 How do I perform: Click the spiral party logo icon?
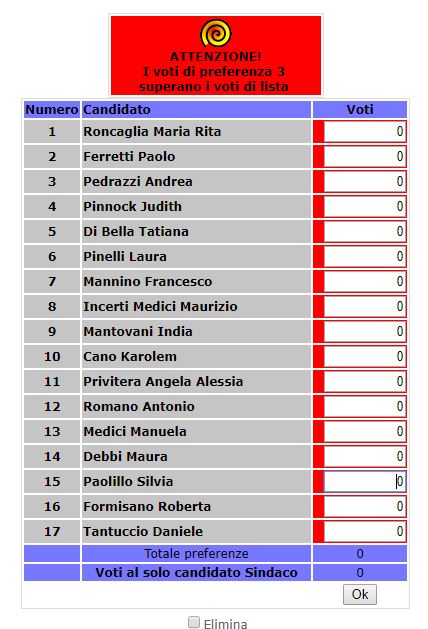[216, 33]
